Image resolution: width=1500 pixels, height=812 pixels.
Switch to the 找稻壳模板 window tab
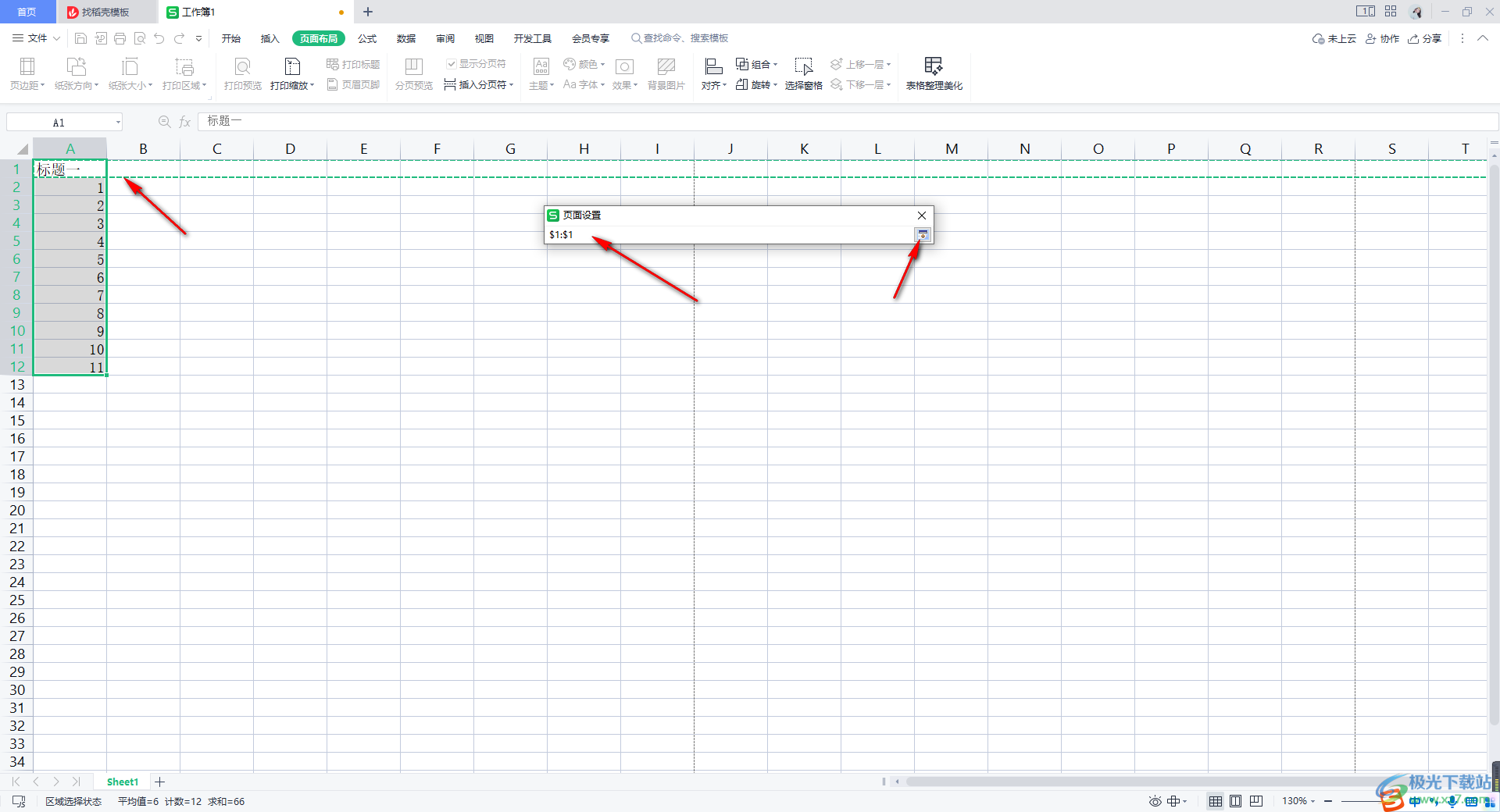coord(106,12)
